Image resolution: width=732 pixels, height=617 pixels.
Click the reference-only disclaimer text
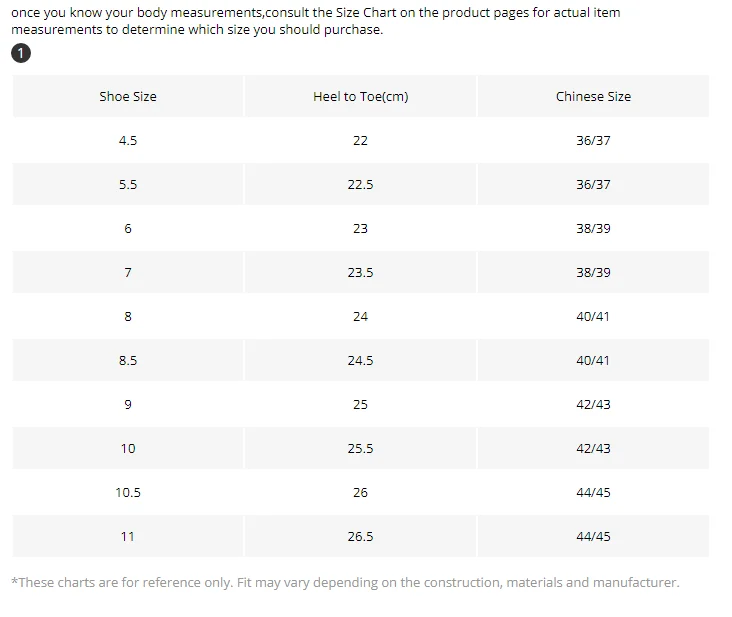[x=345, y=583]
